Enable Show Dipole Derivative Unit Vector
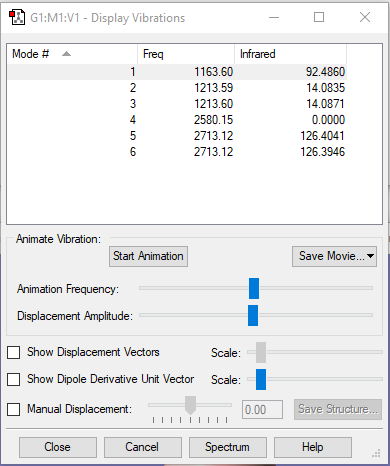Screen dimensions: 390x466 14,379
